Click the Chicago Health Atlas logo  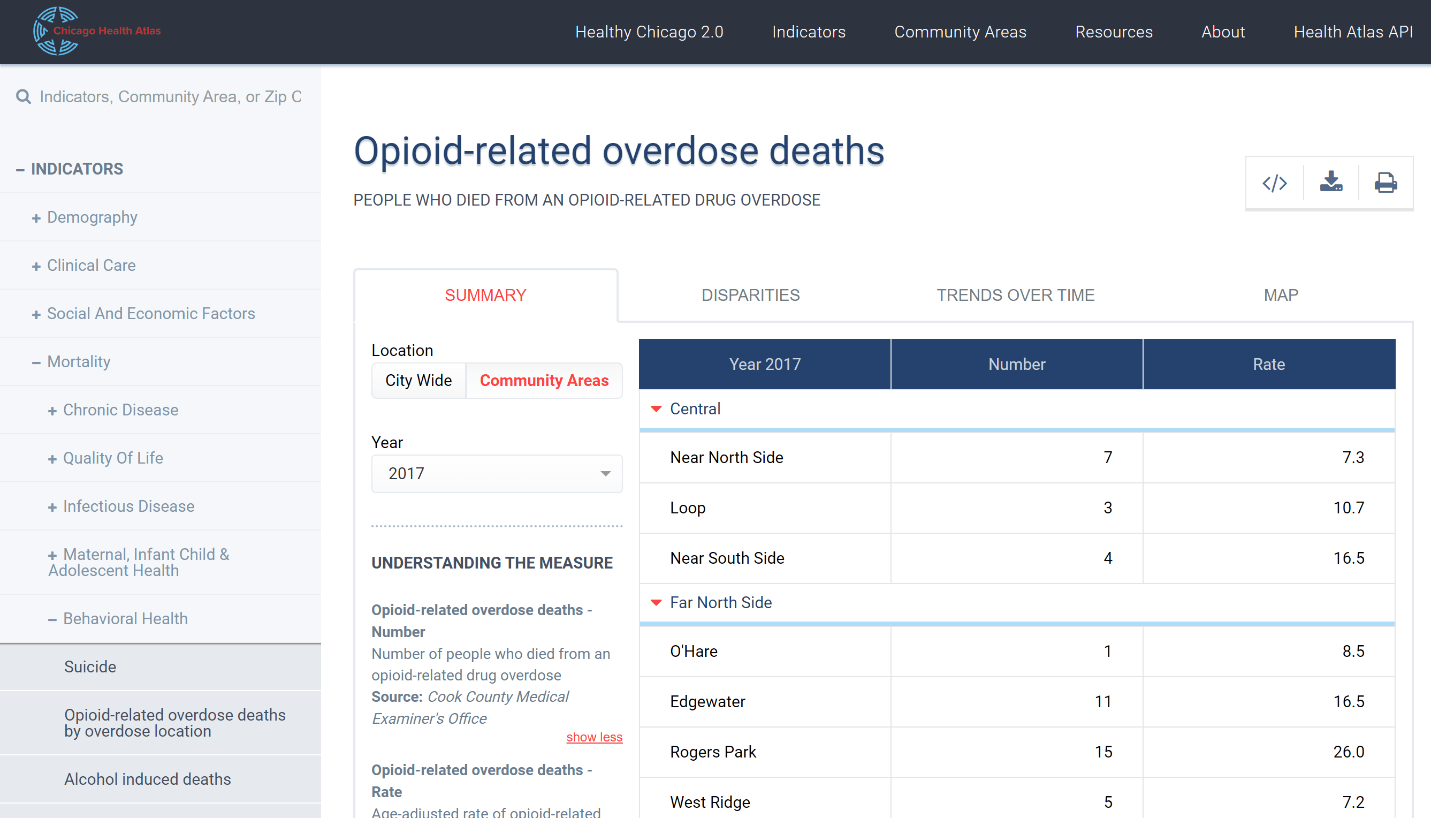(96, 31)
